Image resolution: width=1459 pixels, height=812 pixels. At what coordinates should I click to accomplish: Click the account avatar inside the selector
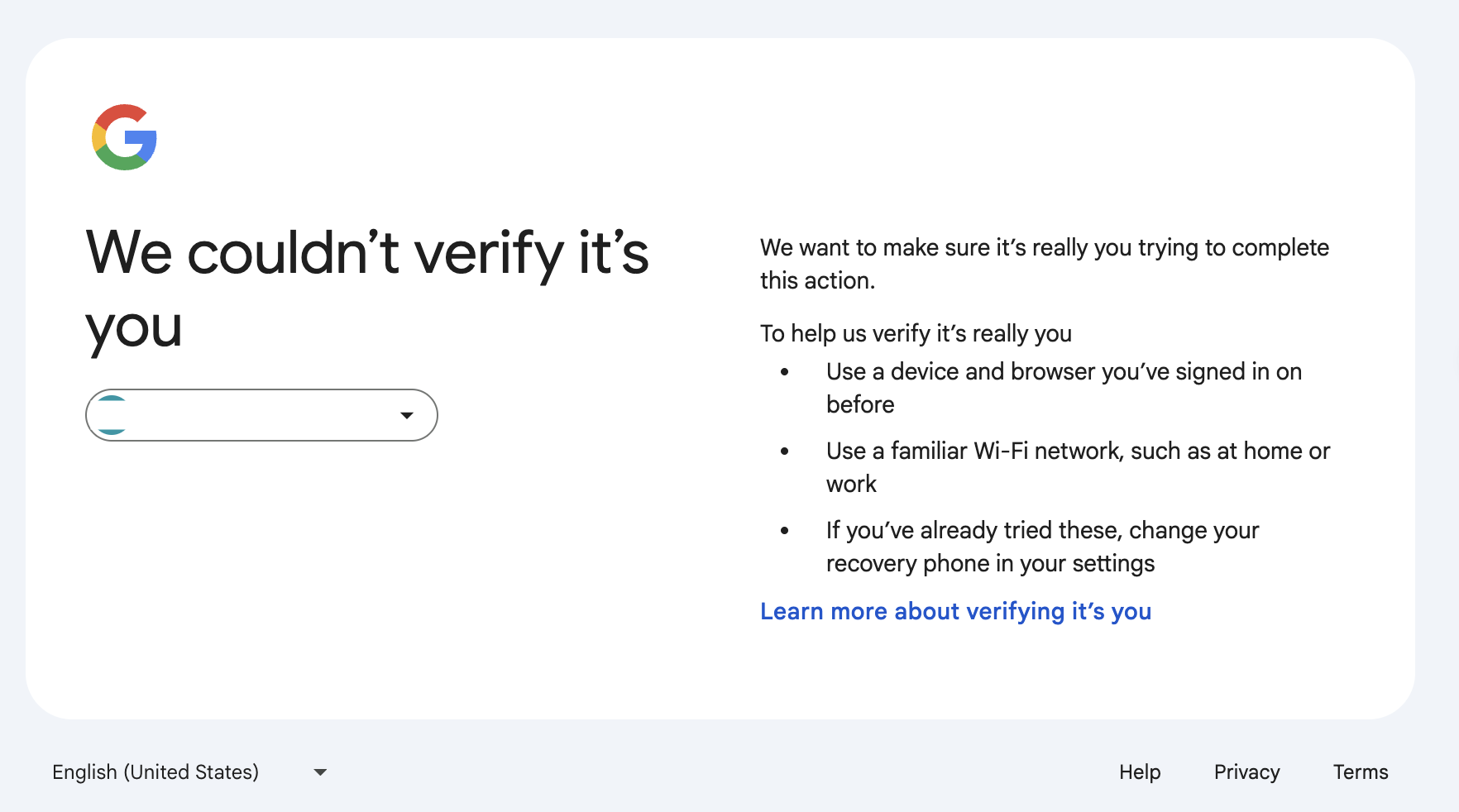[x=112, y=415]
